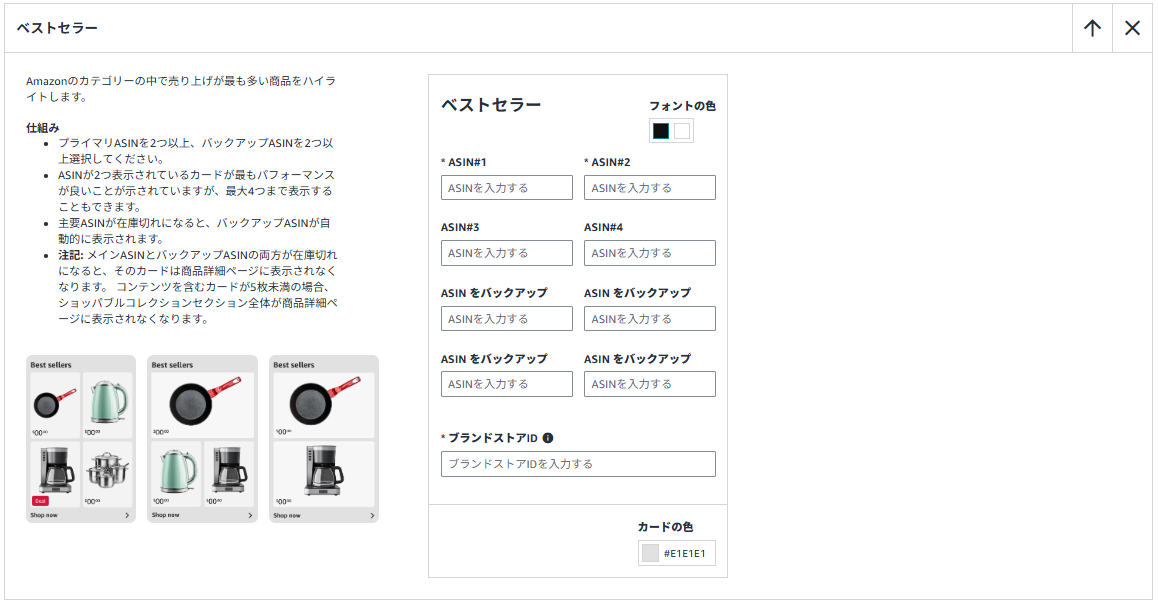Close the ベストセラー panel with X
The image size is (1158, 604).
pyautogui.click(x=1132, y=28)
